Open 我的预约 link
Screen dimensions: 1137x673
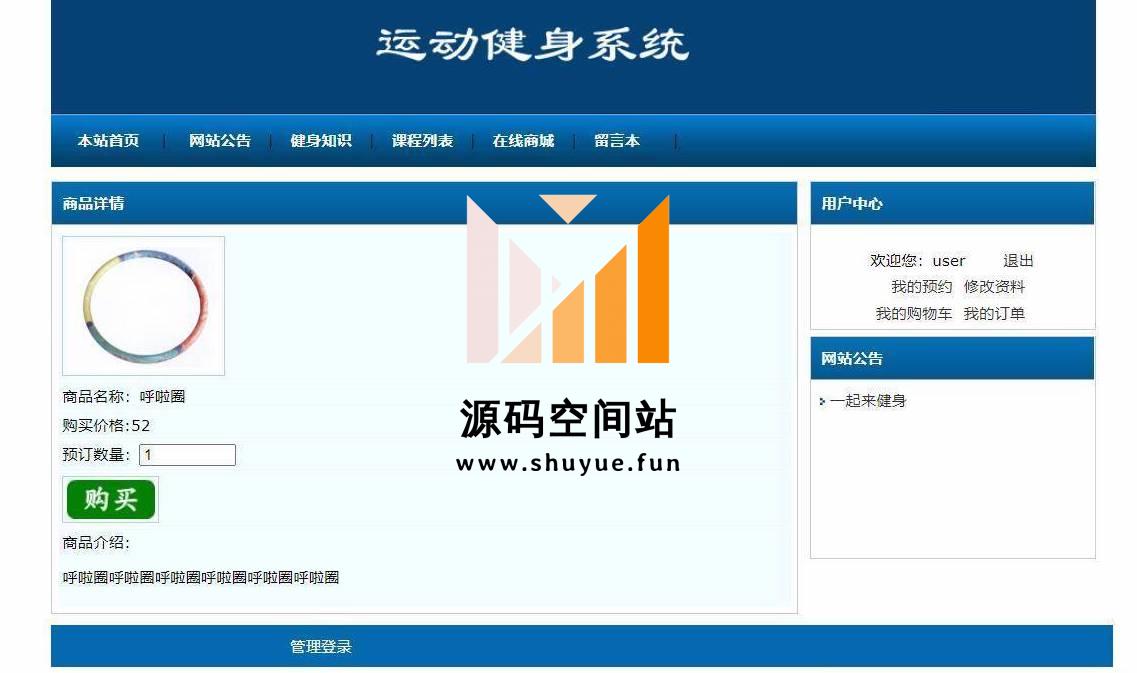921,286
